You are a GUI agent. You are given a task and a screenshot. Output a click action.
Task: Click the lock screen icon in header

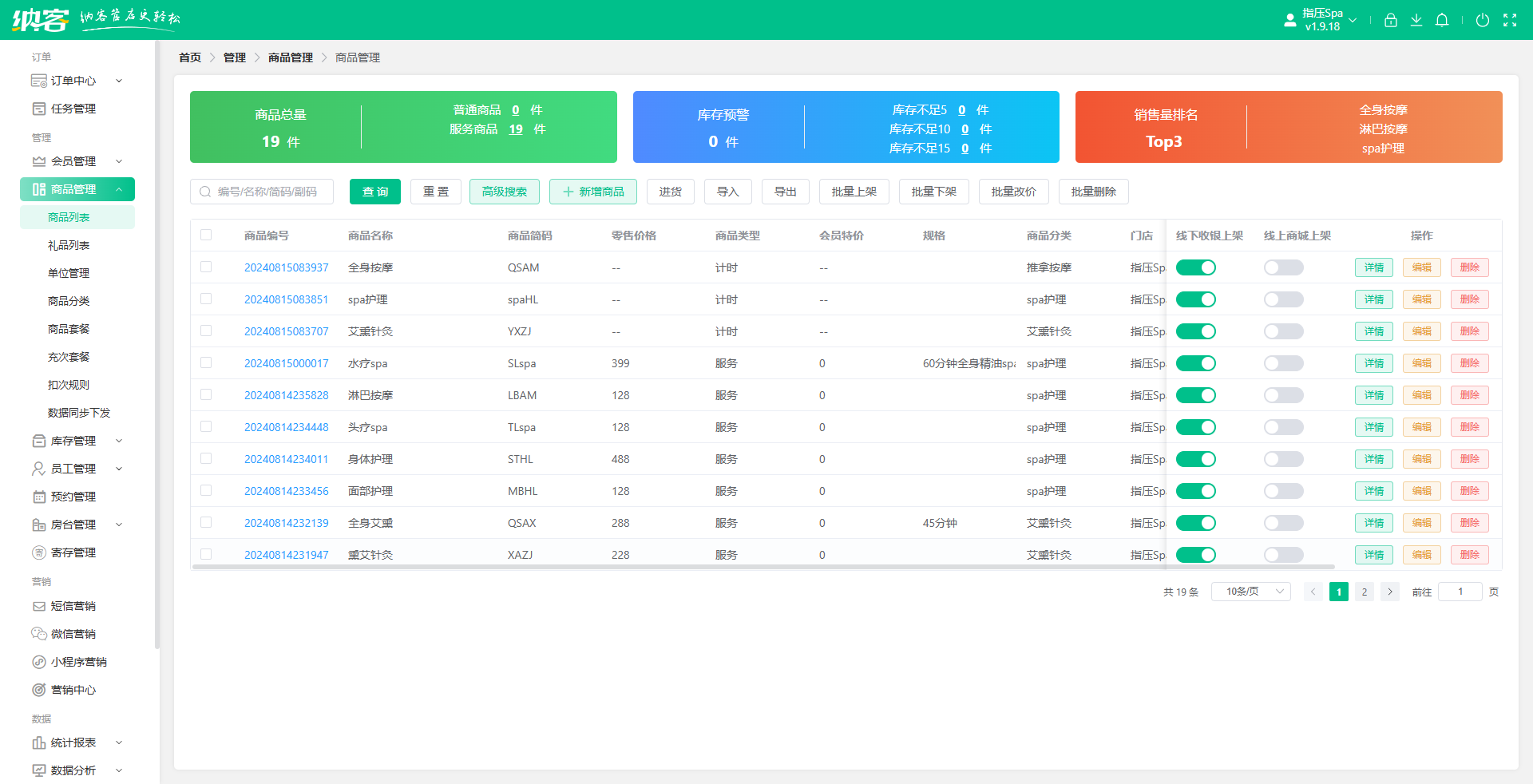click(x=1391, y=20)
